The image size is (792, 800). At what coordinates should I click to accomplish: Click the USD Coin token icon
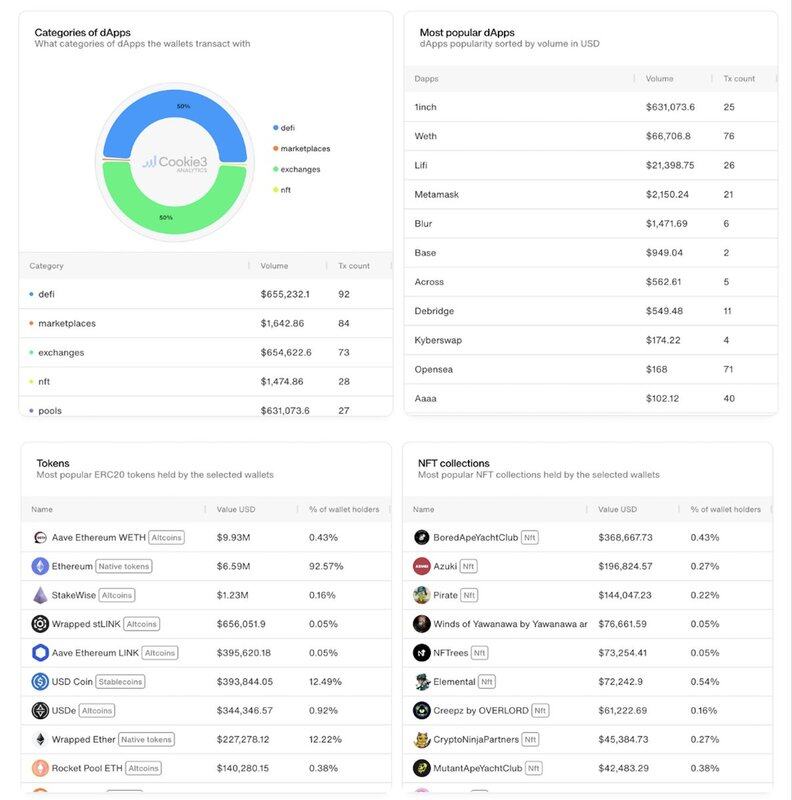pyautogui.click(x=40, y=682)
